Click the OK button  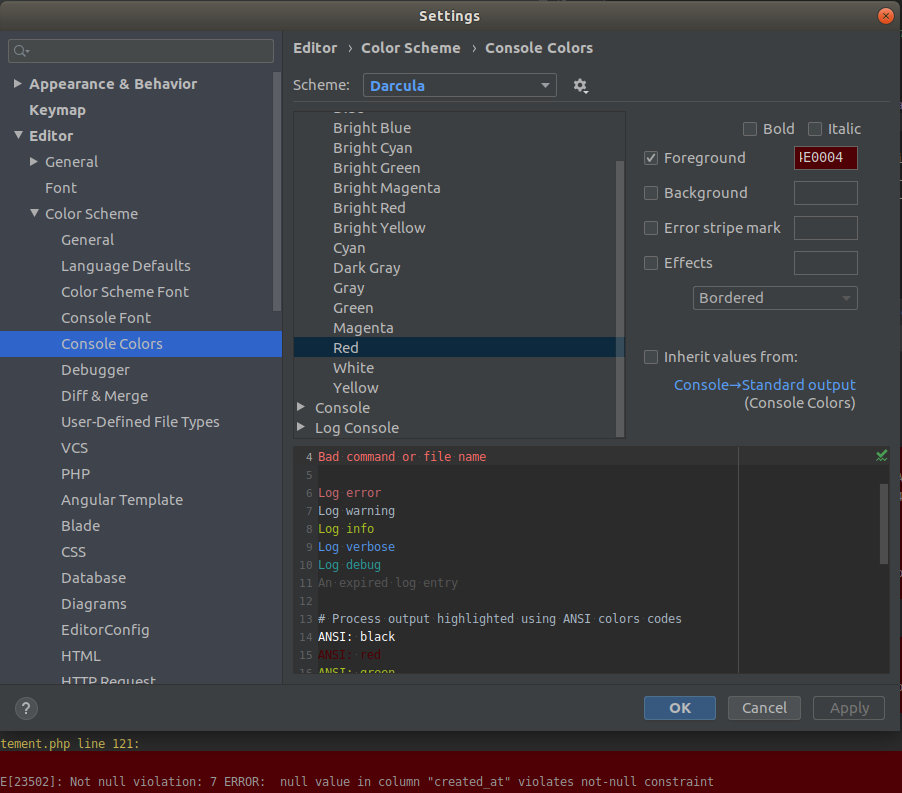(679, 707)
